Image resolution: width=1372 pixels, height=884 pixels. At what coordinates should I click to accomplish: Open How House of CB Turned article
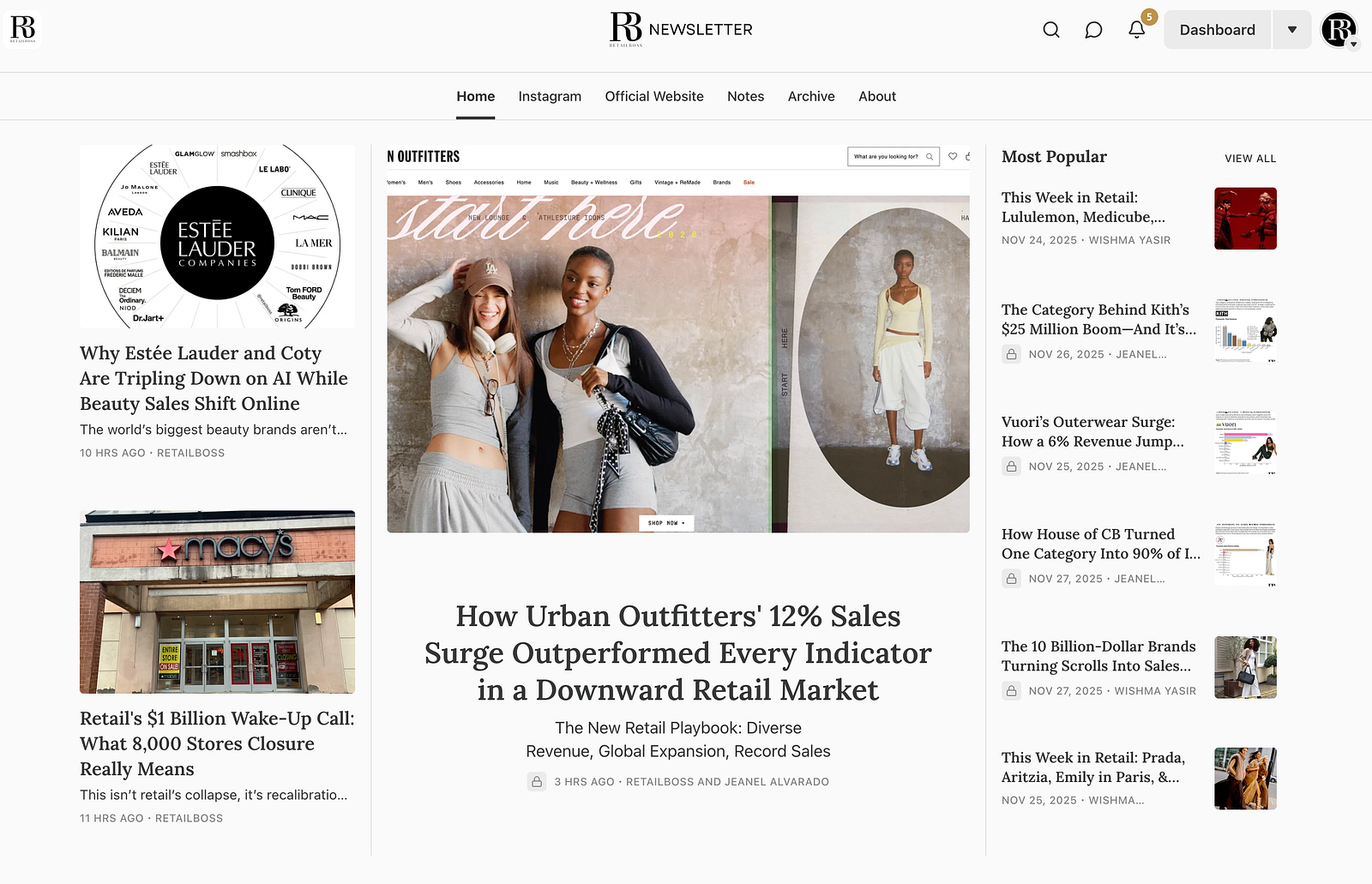[x=1101, y=544]
